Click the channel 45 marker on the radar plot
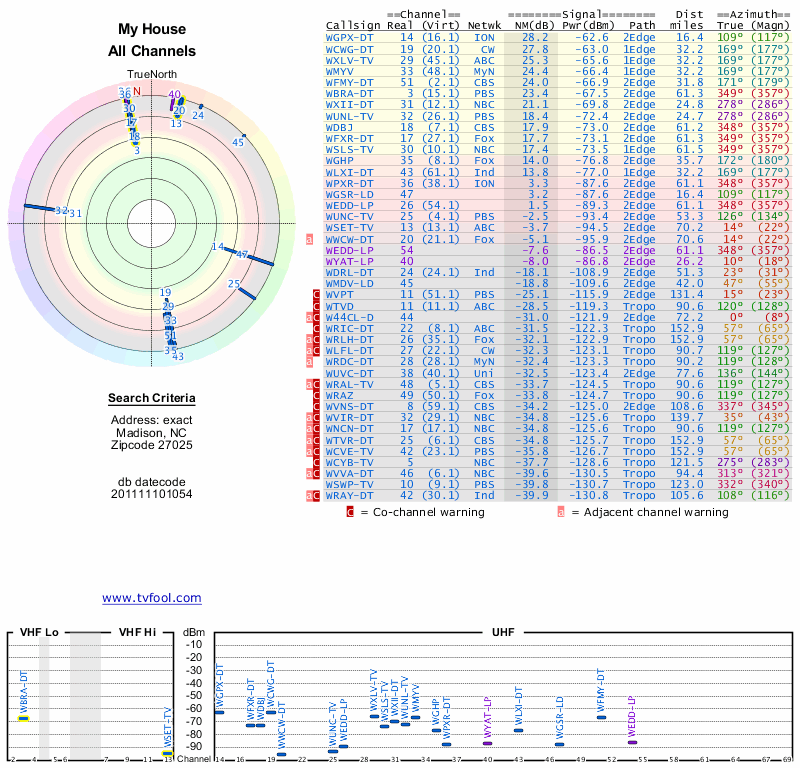The height and width of the screenshot is (768, 800). (238, 142)
